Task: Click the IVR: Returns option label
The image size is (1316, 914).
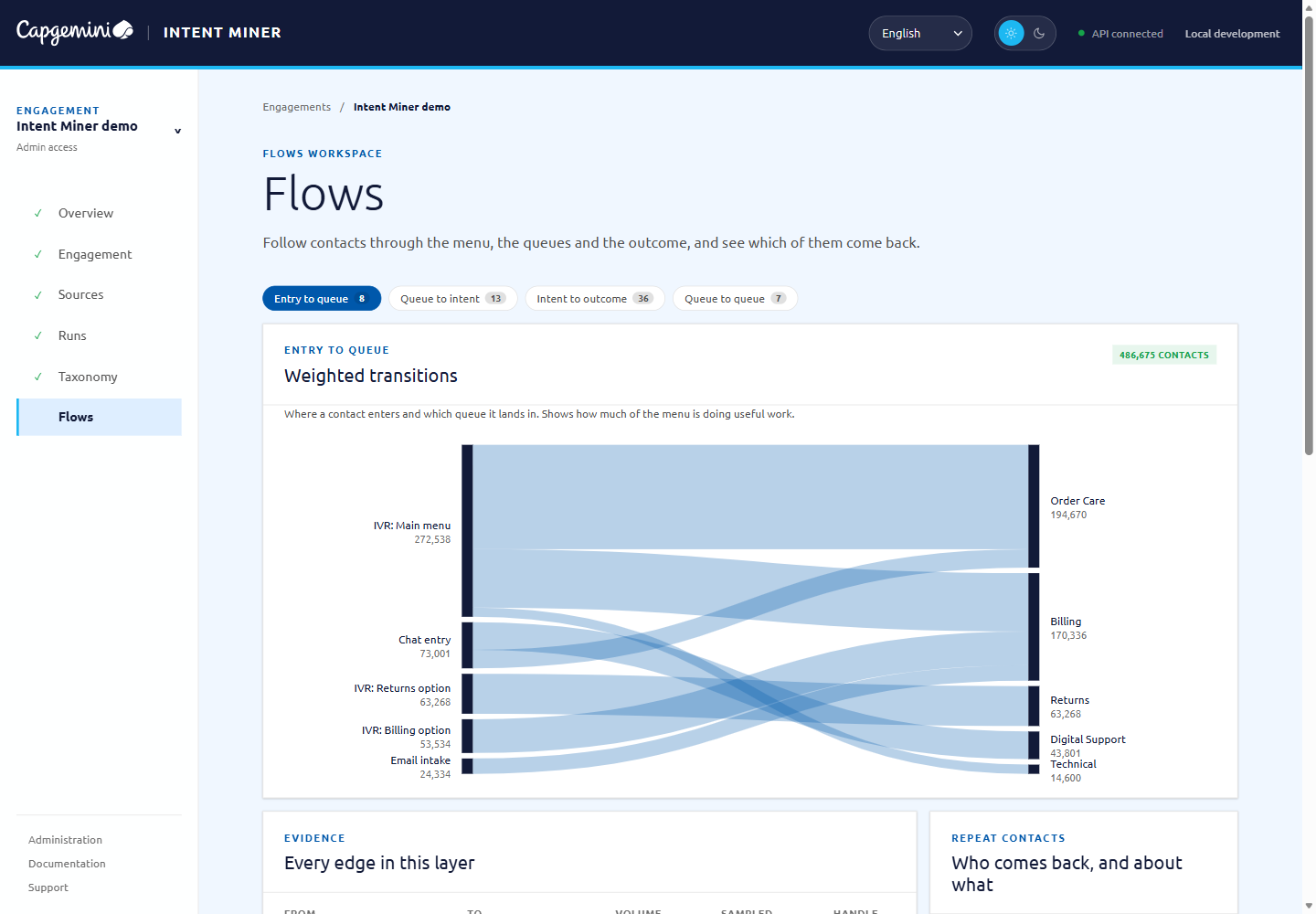Action: [402, 688]
